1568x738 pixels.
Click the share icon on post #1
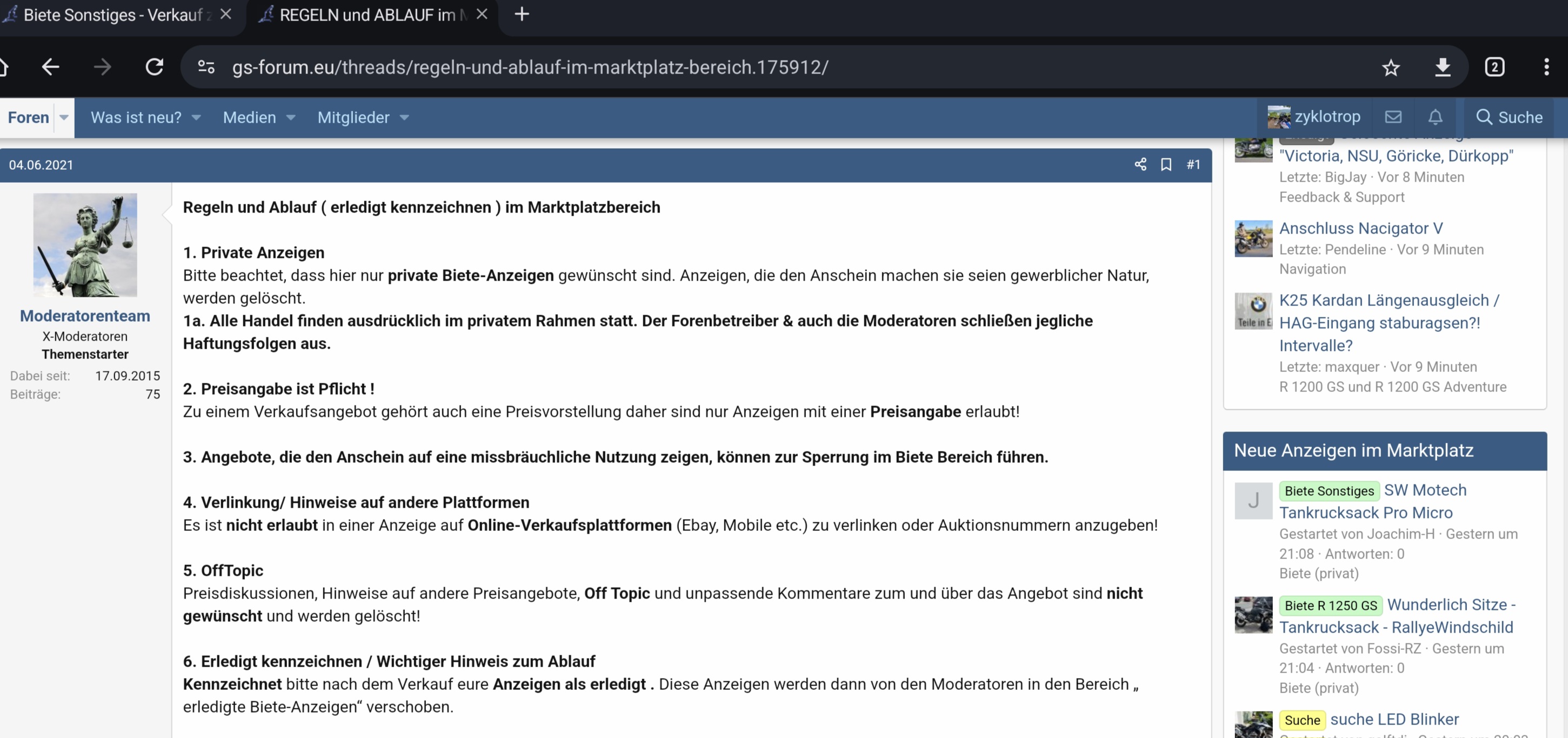1140,164
